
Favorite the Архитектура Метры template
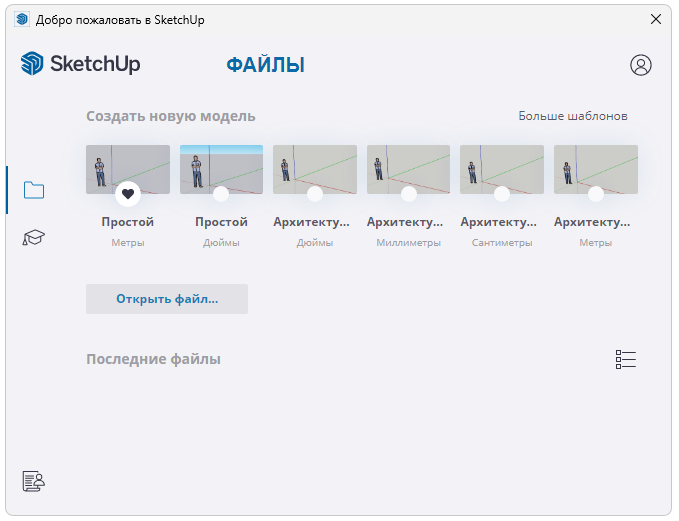tap(595, 194)
